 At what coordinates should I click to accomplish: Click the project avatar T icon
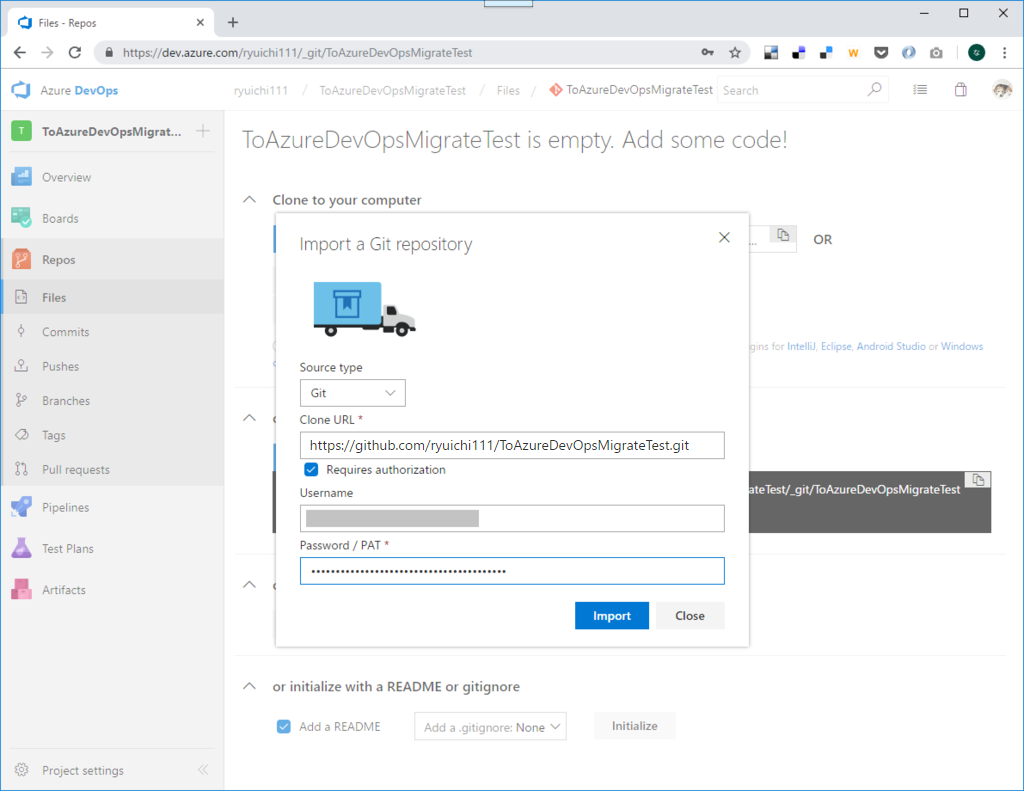(x=22, y=131)
